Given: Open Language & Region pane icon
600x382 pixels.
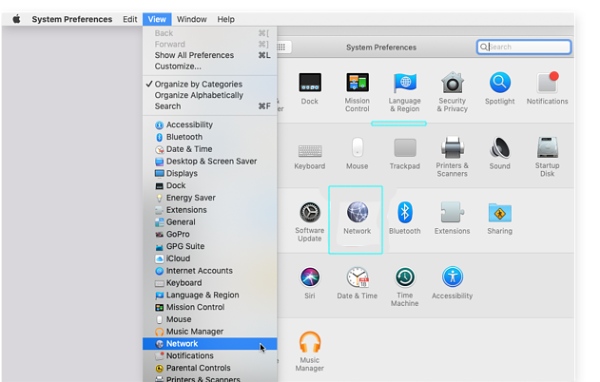Looking at the screenshot, I should pos(405,83).
